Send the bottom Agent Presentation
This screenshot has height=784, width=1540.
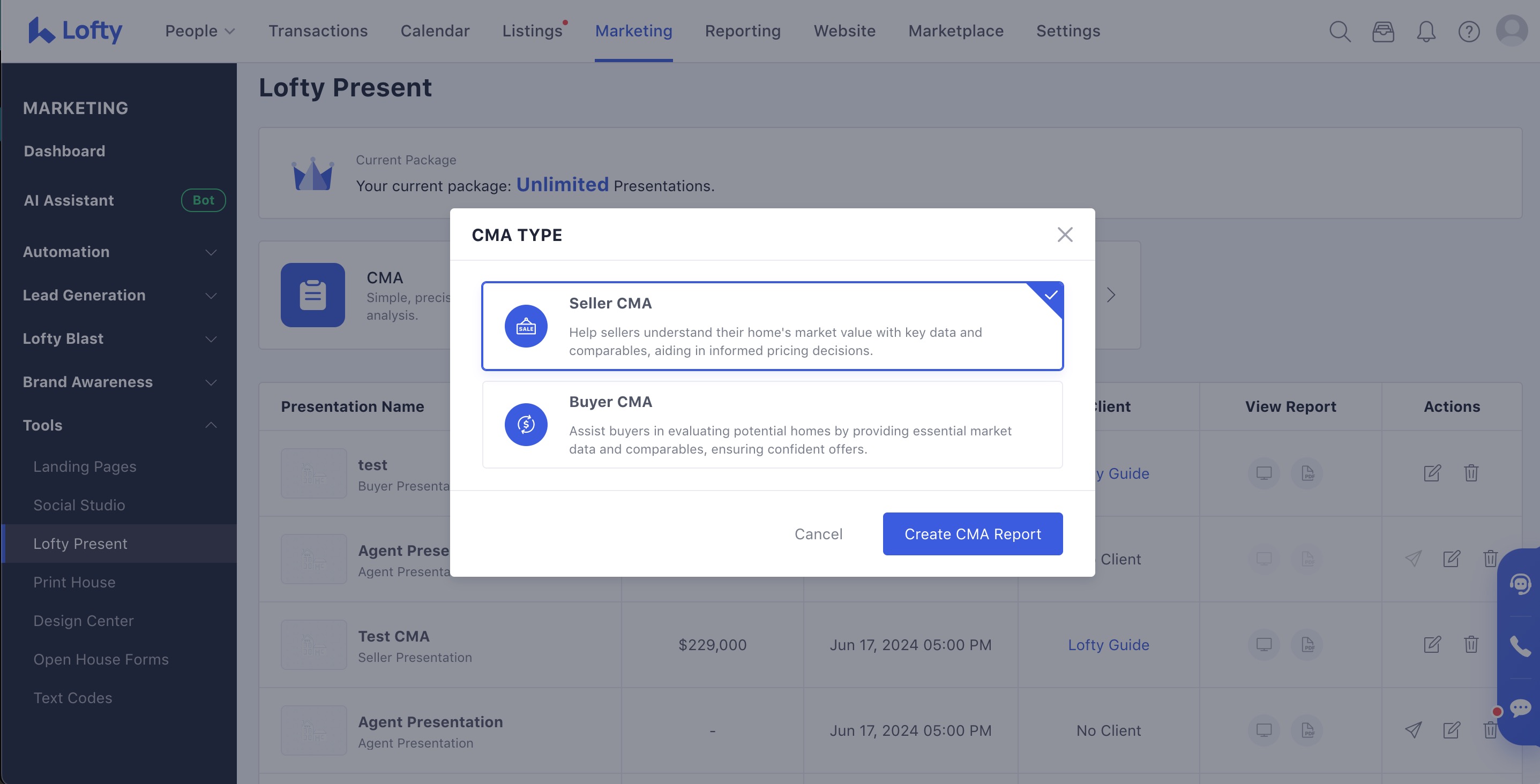point(1413,730)
